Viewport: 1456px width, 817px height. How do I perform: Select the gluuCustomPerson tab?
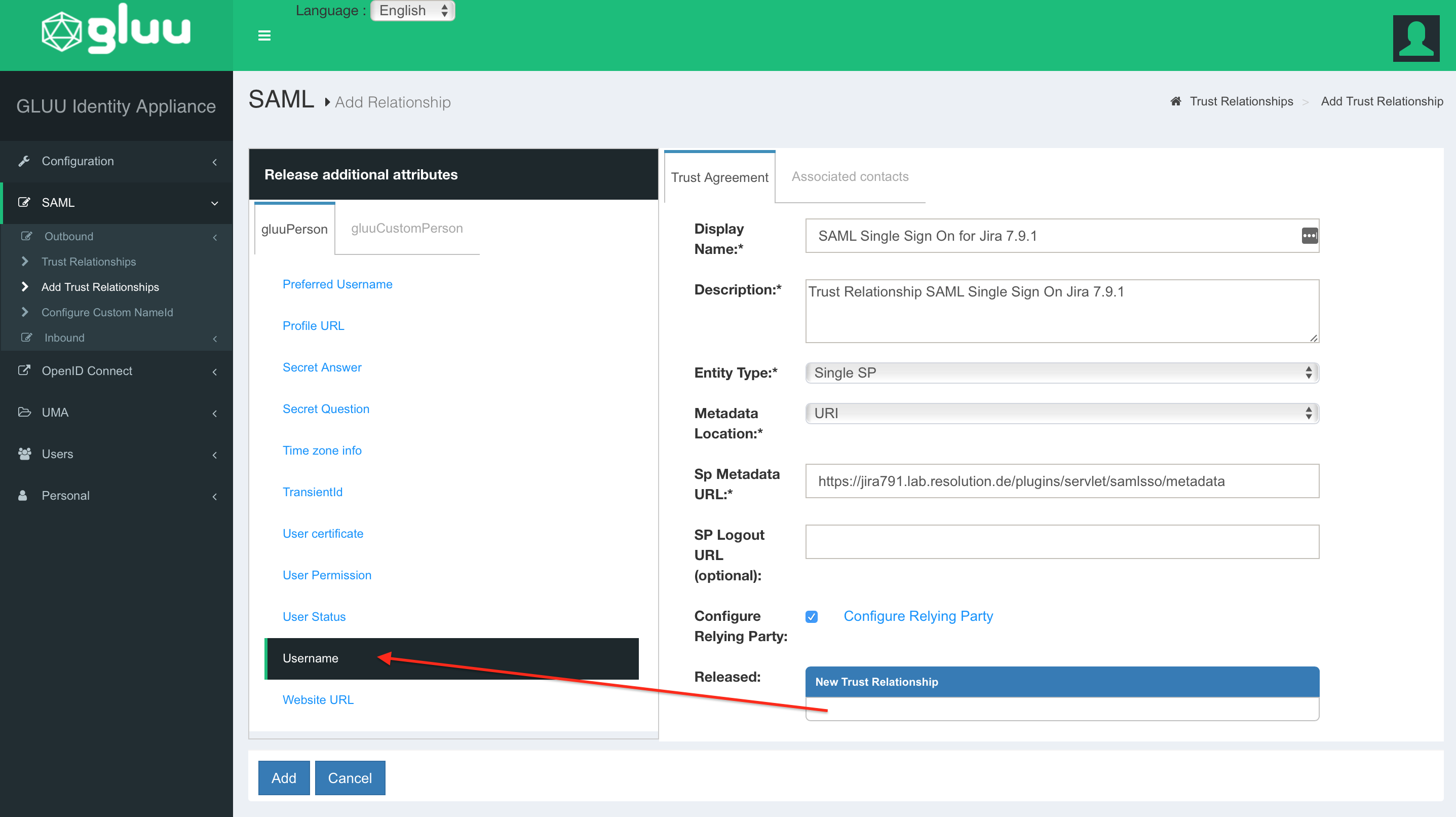[x=407, y=228]
